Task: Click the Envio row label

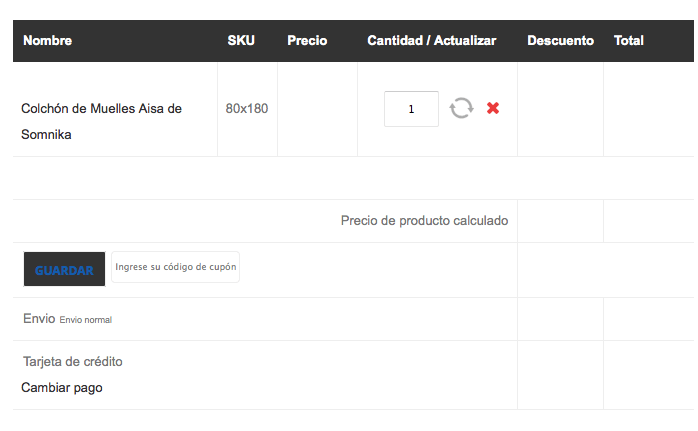Action: click(x=39, y=319)
